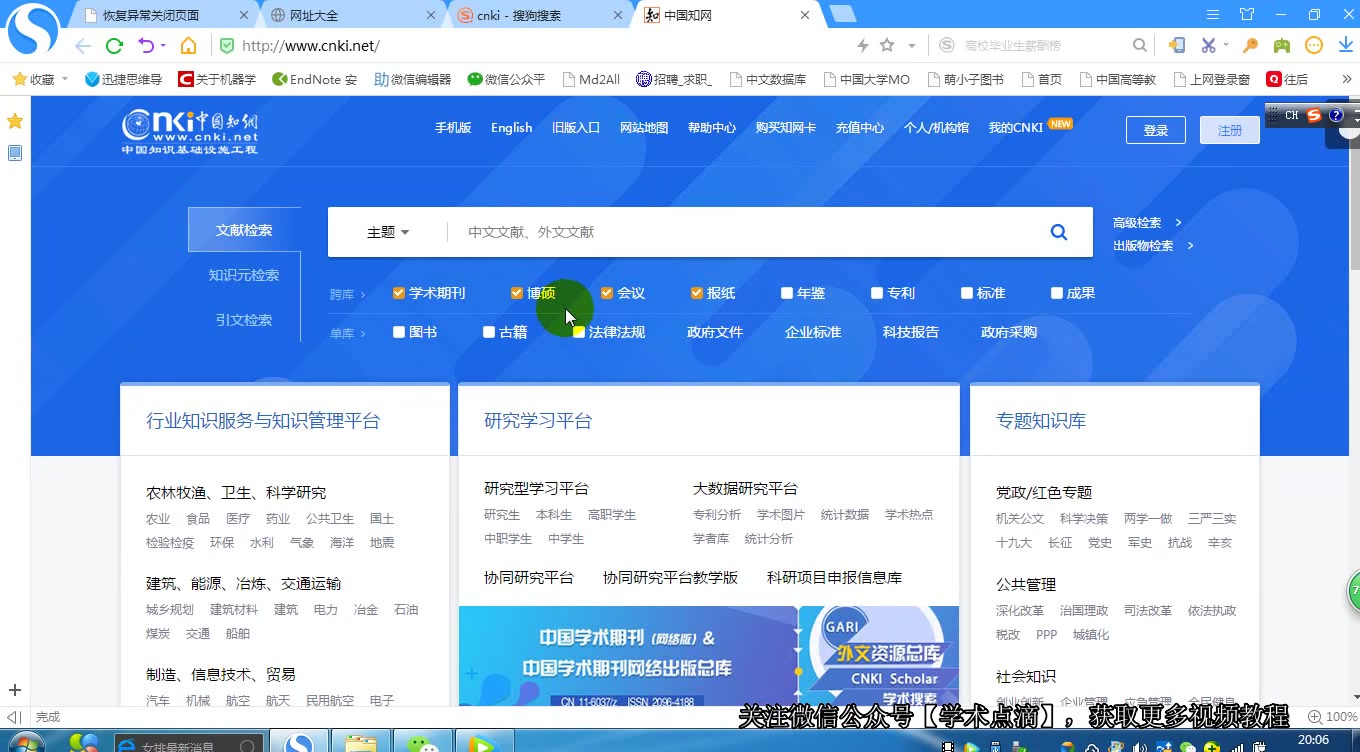Uncheck the 博硕 checkbox
This screenshot has height=752, width=1360.
pyautogui.click(x=517, y=293)
